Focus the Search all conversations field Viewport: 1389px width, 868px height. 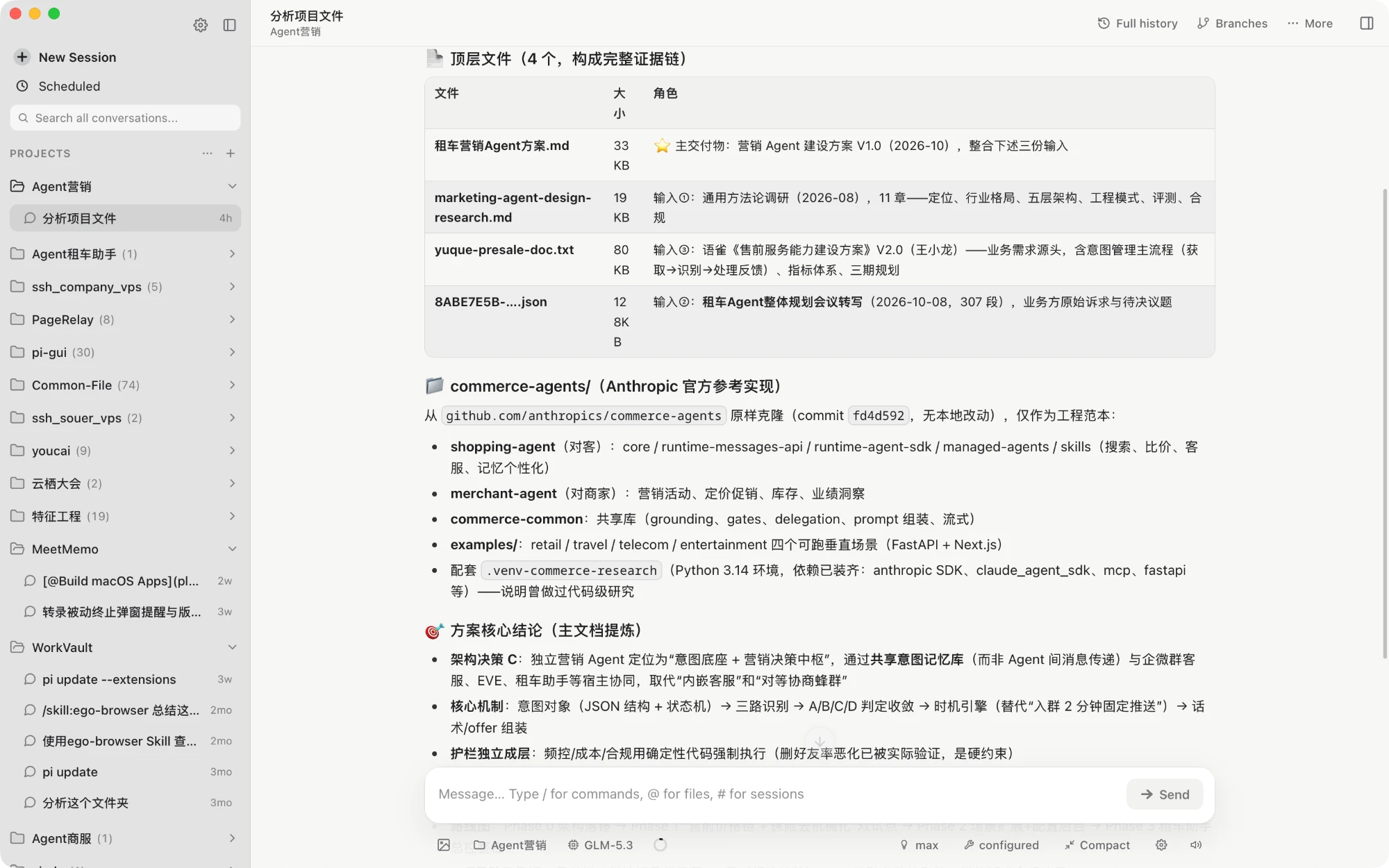[x=125, y=118]
